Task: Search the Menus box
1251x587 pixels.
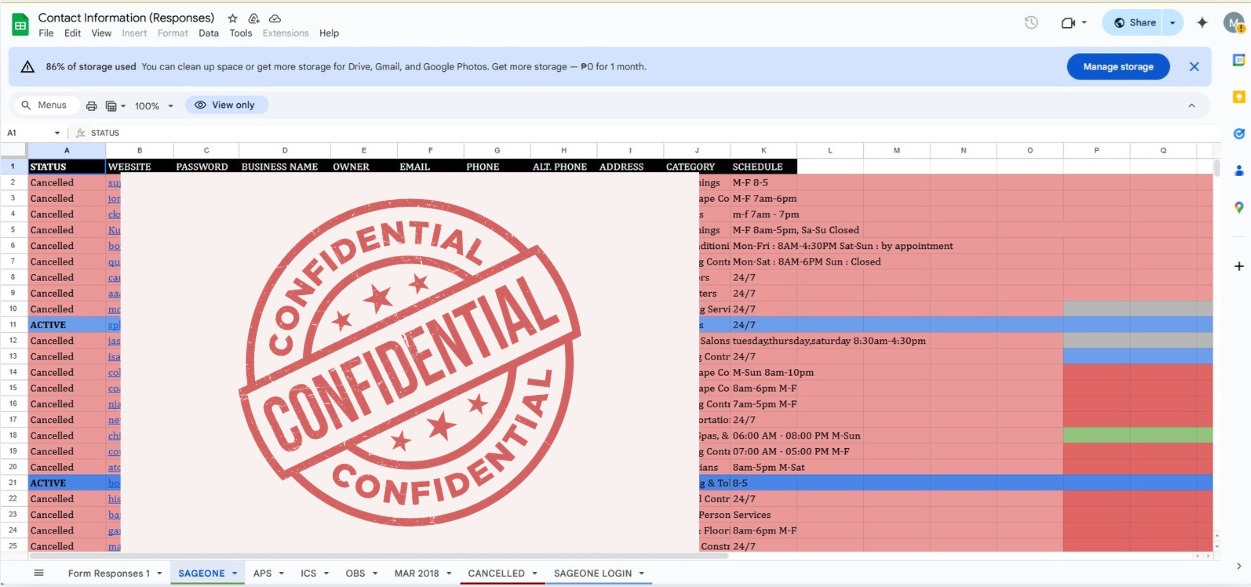Action: point(45,105)
